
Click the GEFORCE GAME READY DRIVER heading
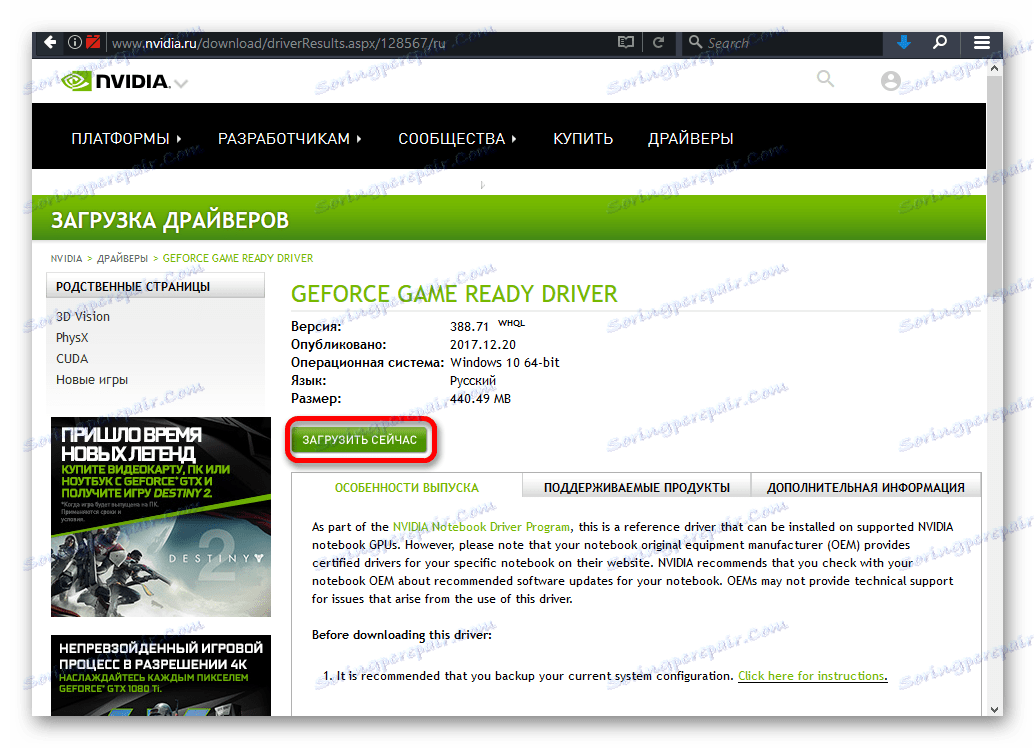[454, 294]
